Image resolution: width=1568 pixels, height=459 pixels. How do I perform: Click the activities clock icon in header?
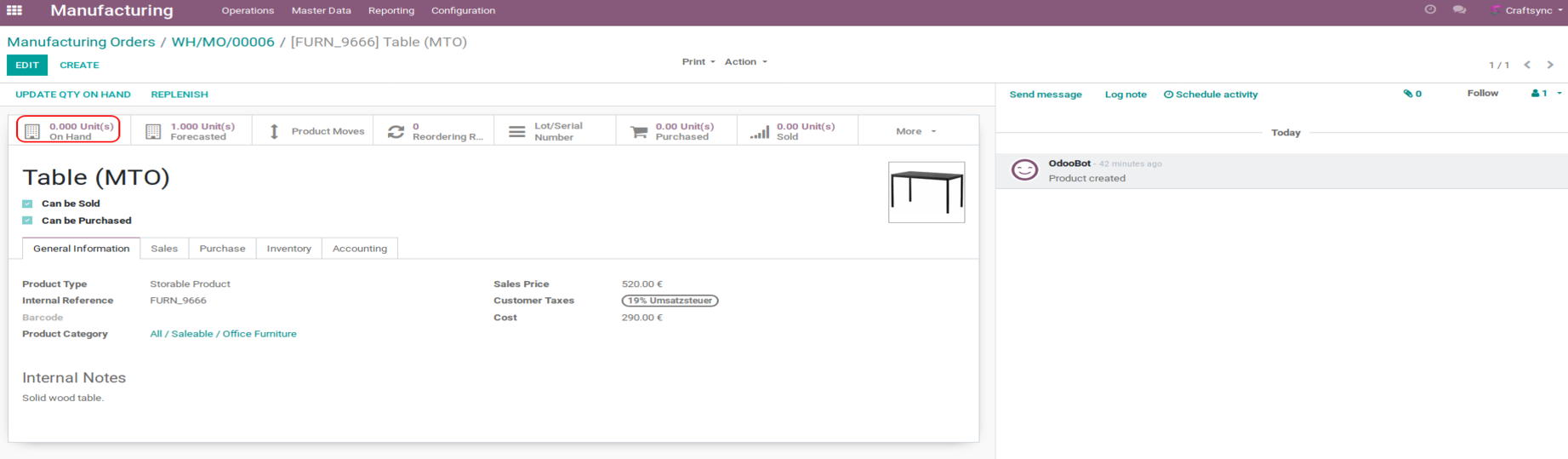pos(1430,9)
